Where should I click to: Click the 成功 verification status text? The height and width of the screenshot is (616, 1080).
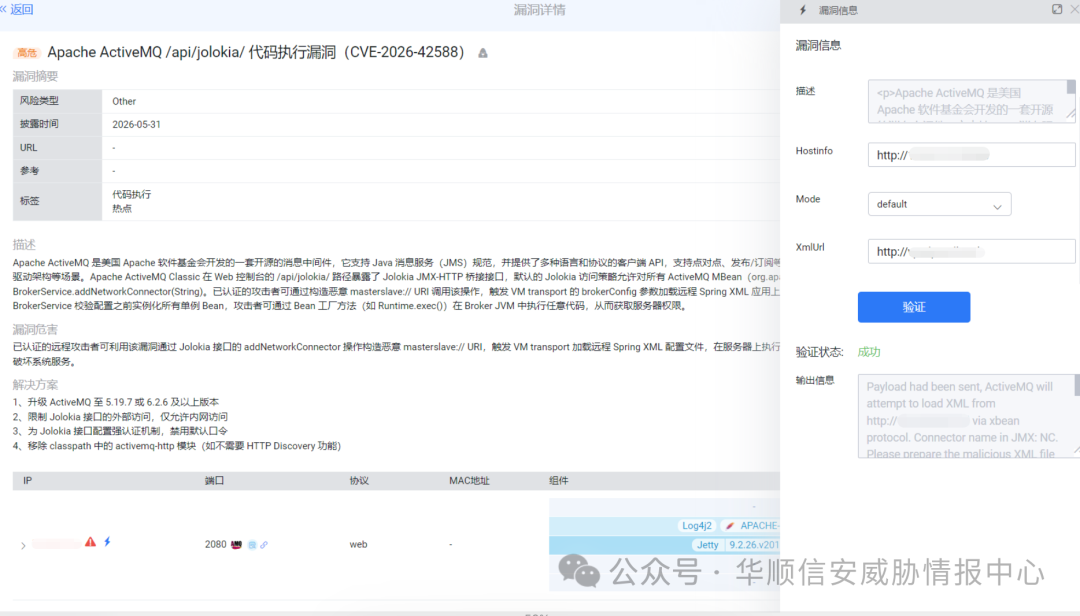[x=869, y=352]
